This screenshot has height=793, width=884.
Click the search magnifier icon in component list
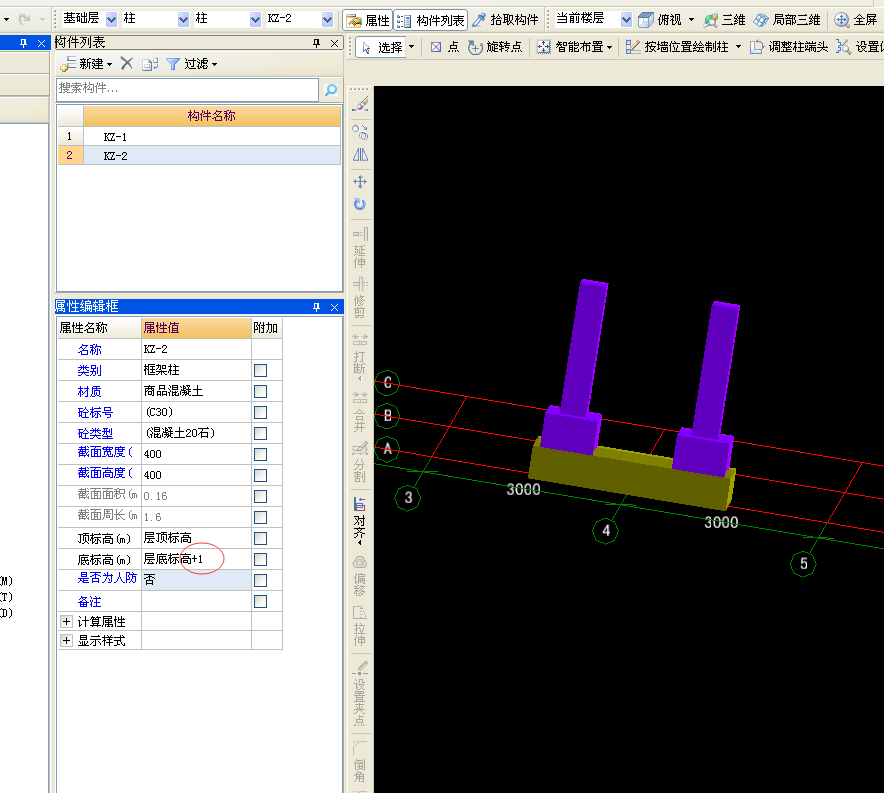tap(330, 90)
